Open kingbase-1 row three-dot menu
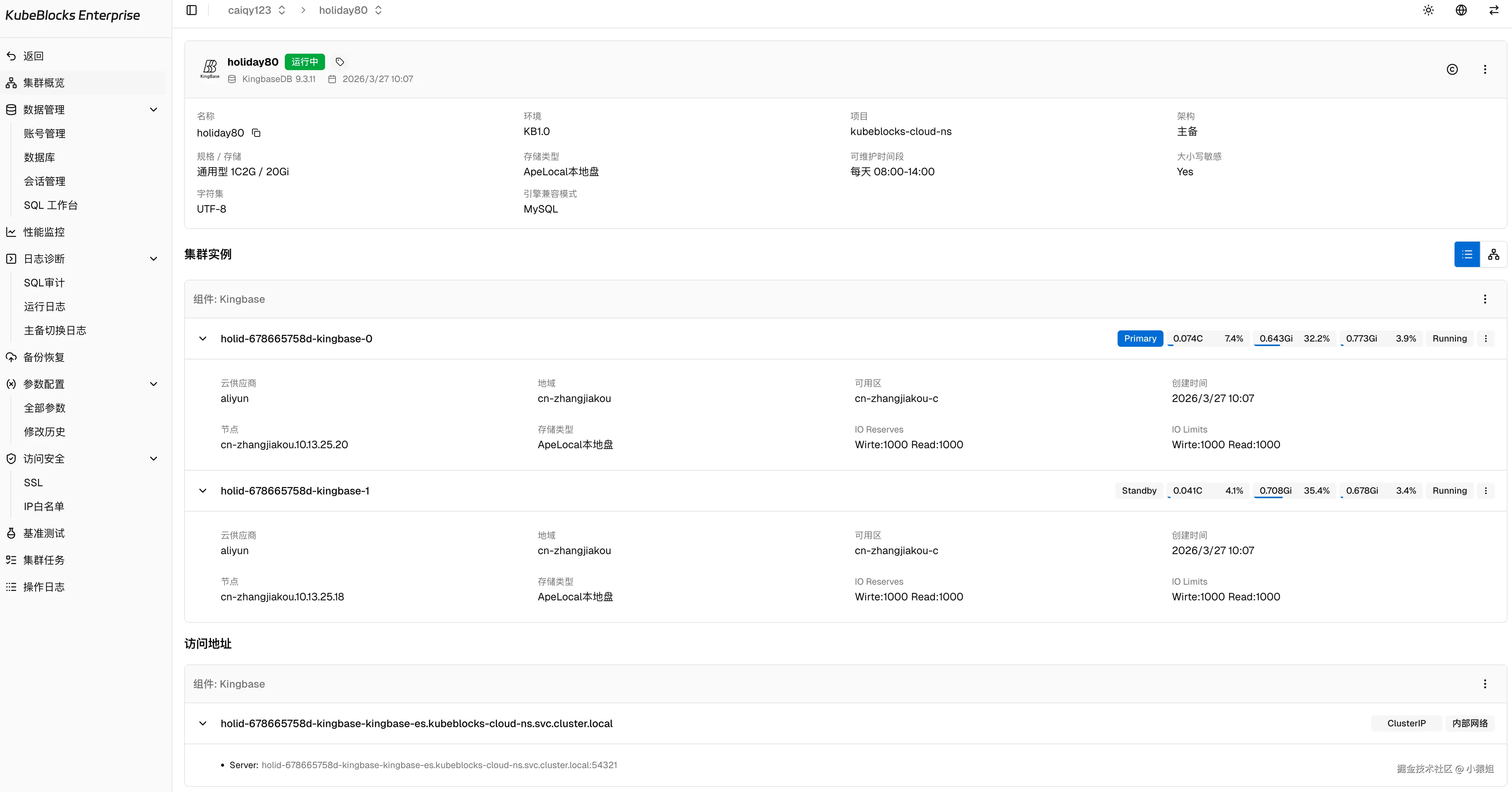Image resolution: width=1512 pixels, height=792 pixels. 1486,491
